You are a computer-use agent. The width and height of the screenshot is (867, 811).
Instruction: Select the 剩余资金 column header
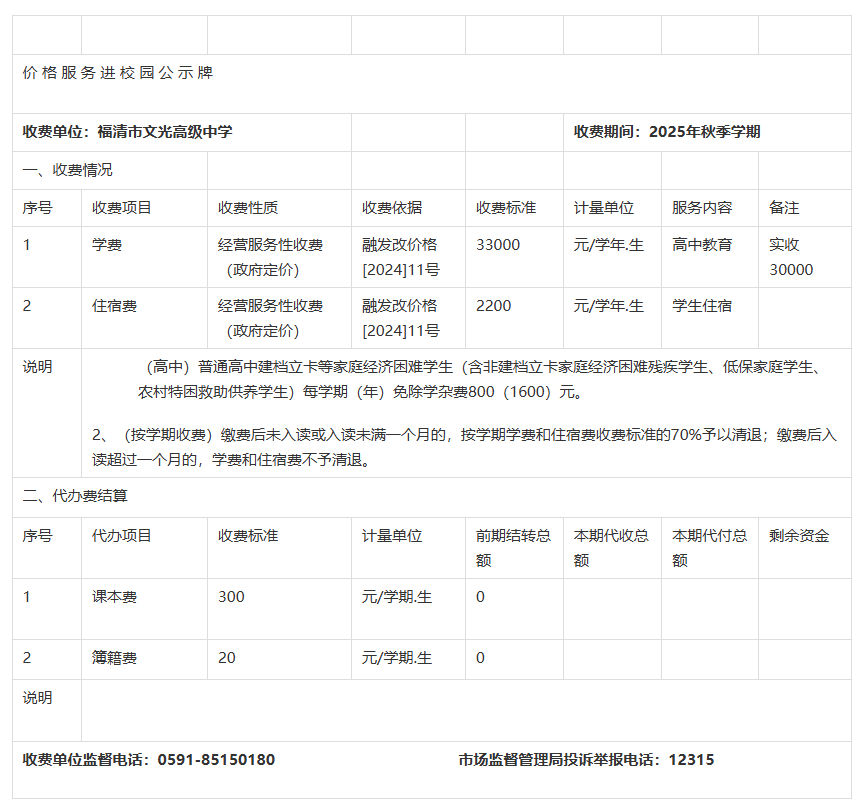[799, 536]
